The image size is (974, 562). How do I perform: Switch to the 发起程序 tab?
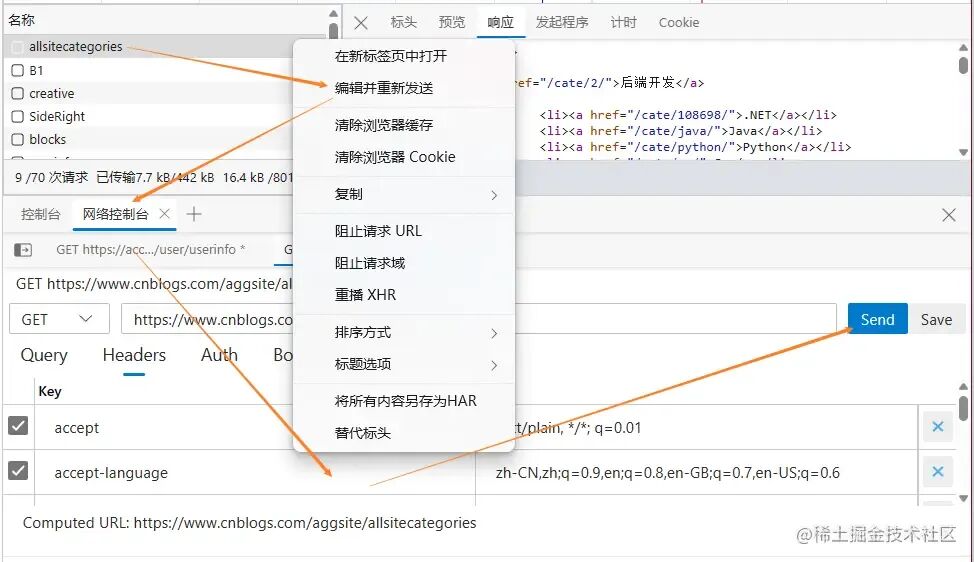pos(562,22)
